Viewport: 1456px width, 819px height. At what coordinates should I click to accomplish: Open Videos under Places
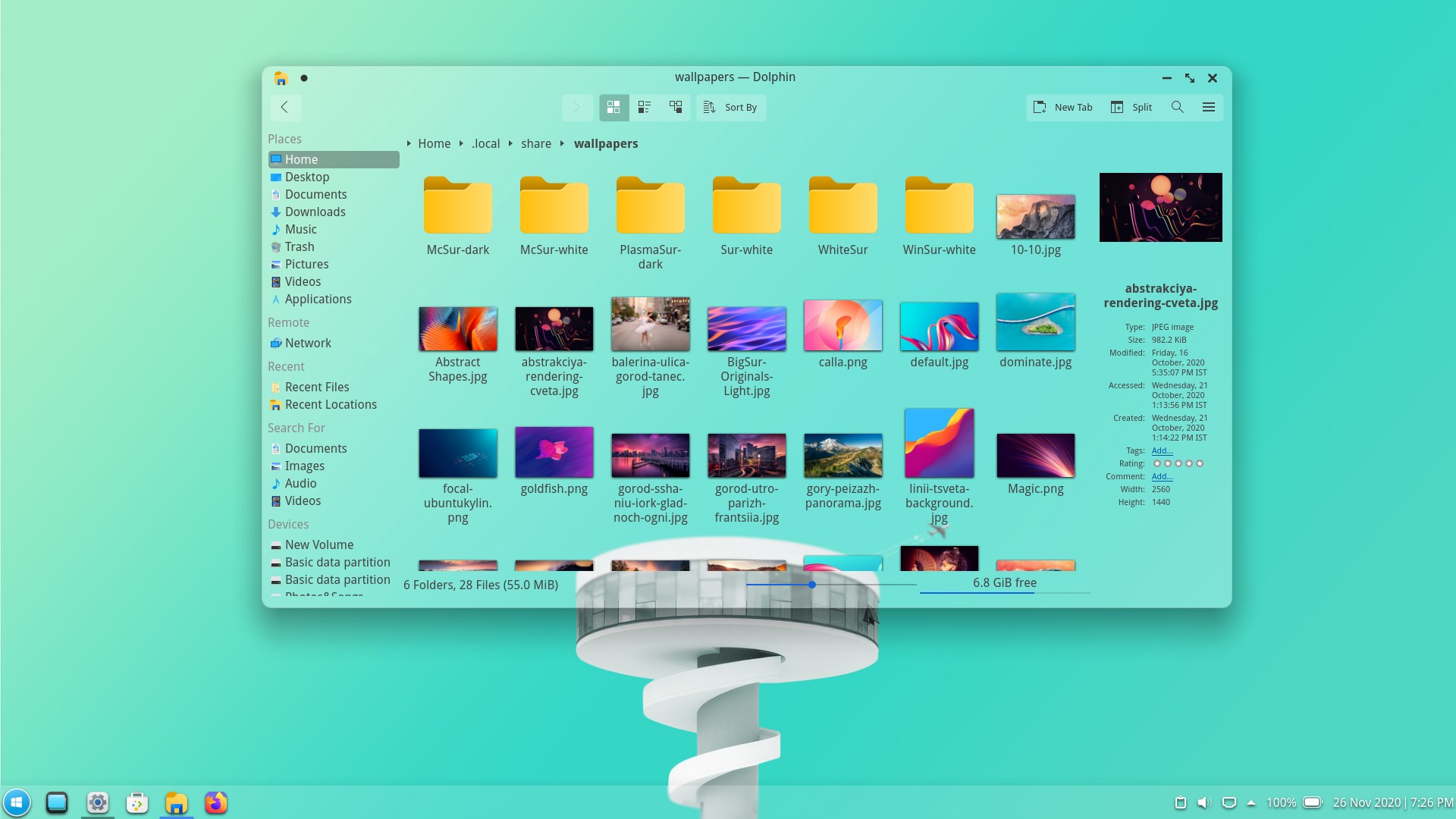tap(334, 281)
